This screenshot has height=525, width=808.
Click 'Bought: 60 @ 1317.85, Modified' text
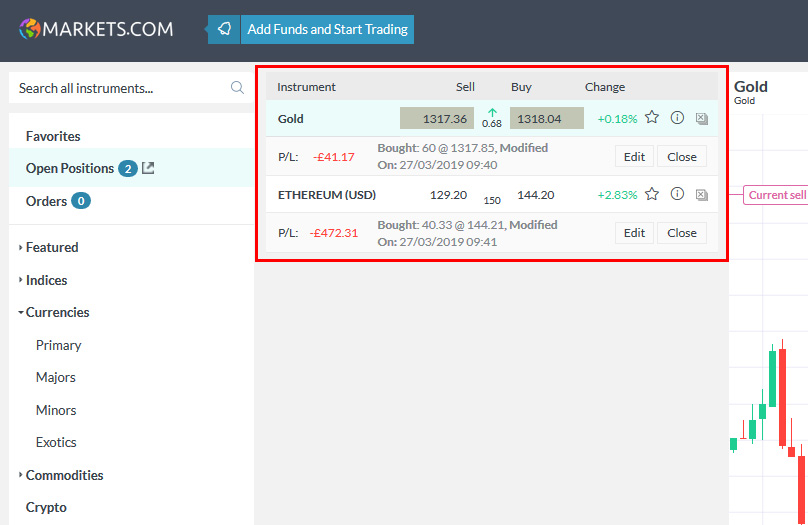463,148
